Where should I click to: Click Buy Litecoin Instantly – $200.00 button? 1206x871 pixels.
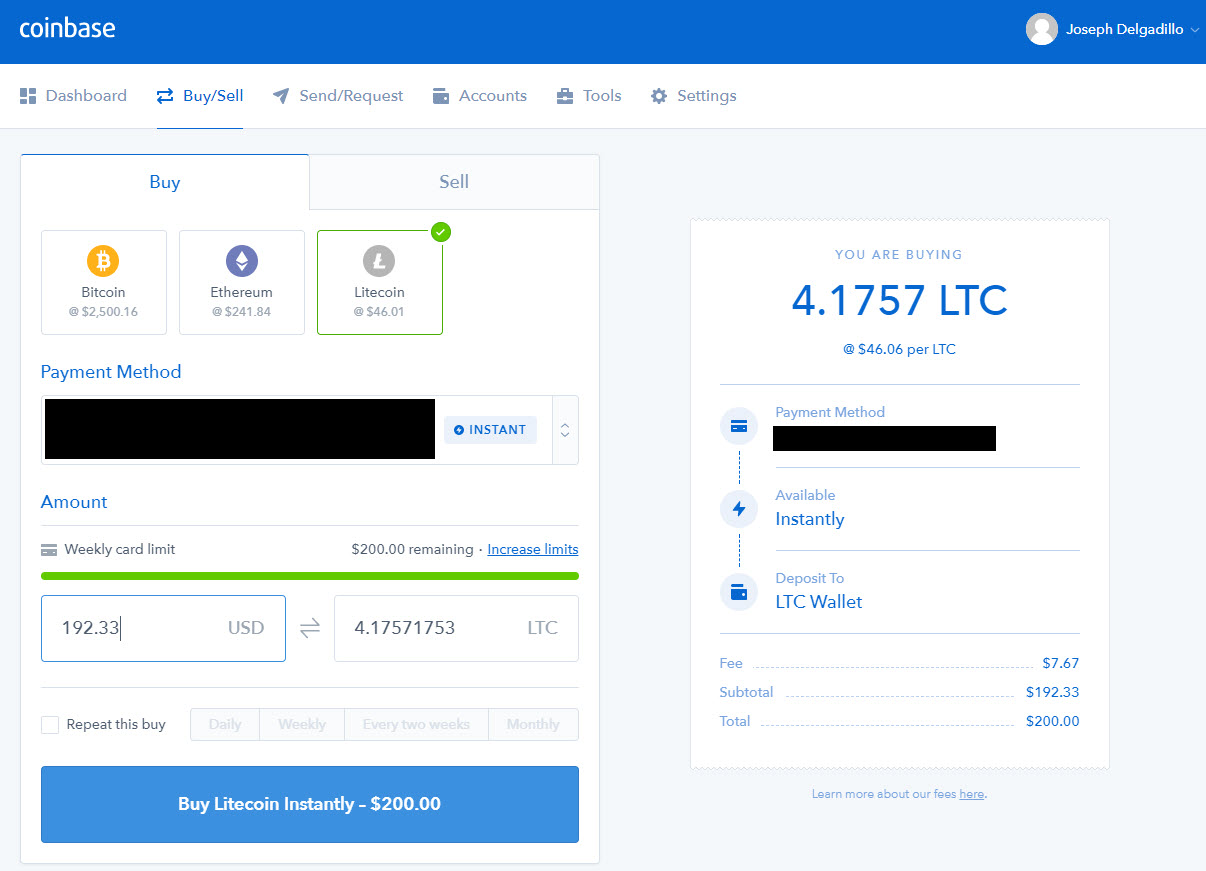[310, 804]
